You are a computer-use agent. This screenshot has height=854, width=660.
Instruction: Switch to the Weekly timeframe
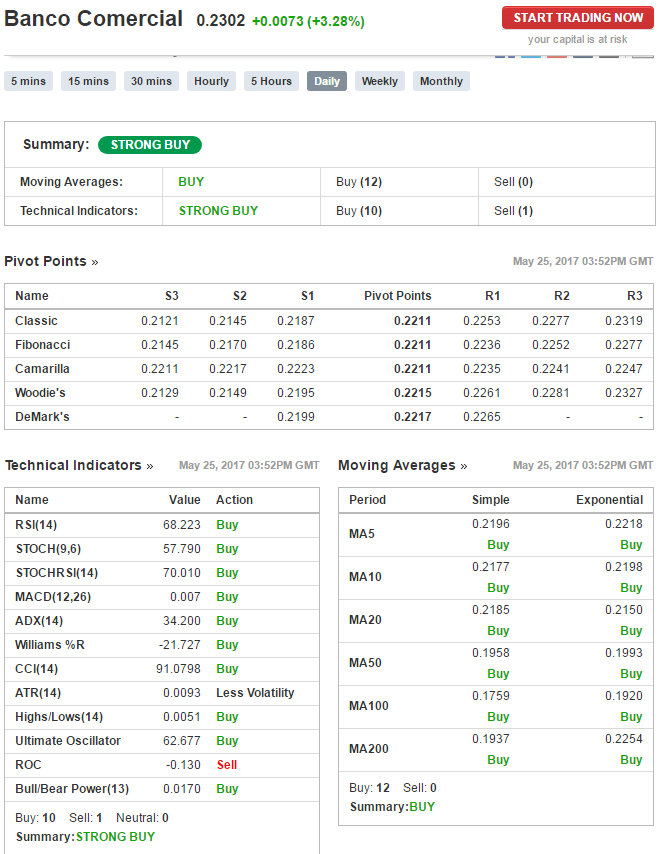point(380,81)
